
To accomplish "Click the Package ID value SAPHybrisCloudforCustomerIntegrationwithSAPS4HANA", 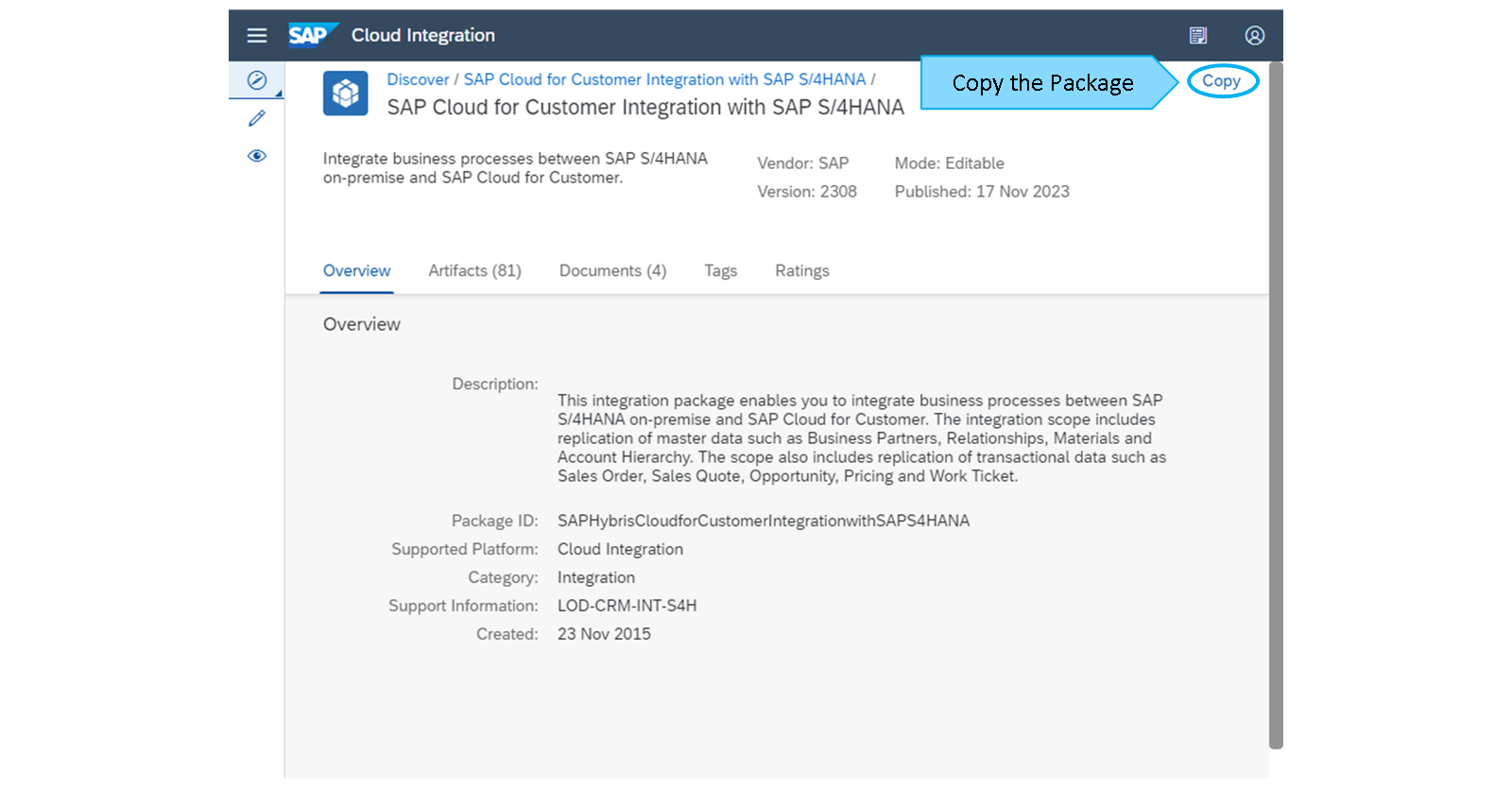I will point(764,522).
